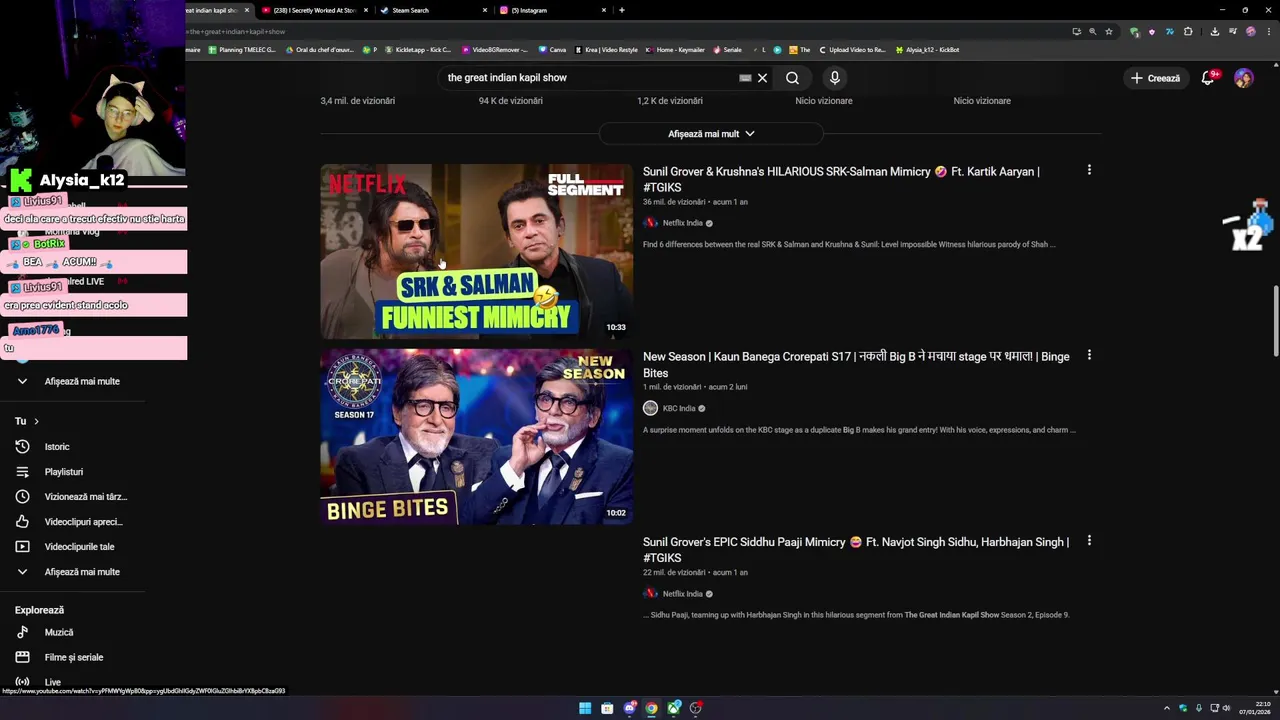The height and width of the screenshot is (720, 1280).
Task: Open the YouTube account avatar menu
Action: pyautogui.click(x=1244, y=78)
